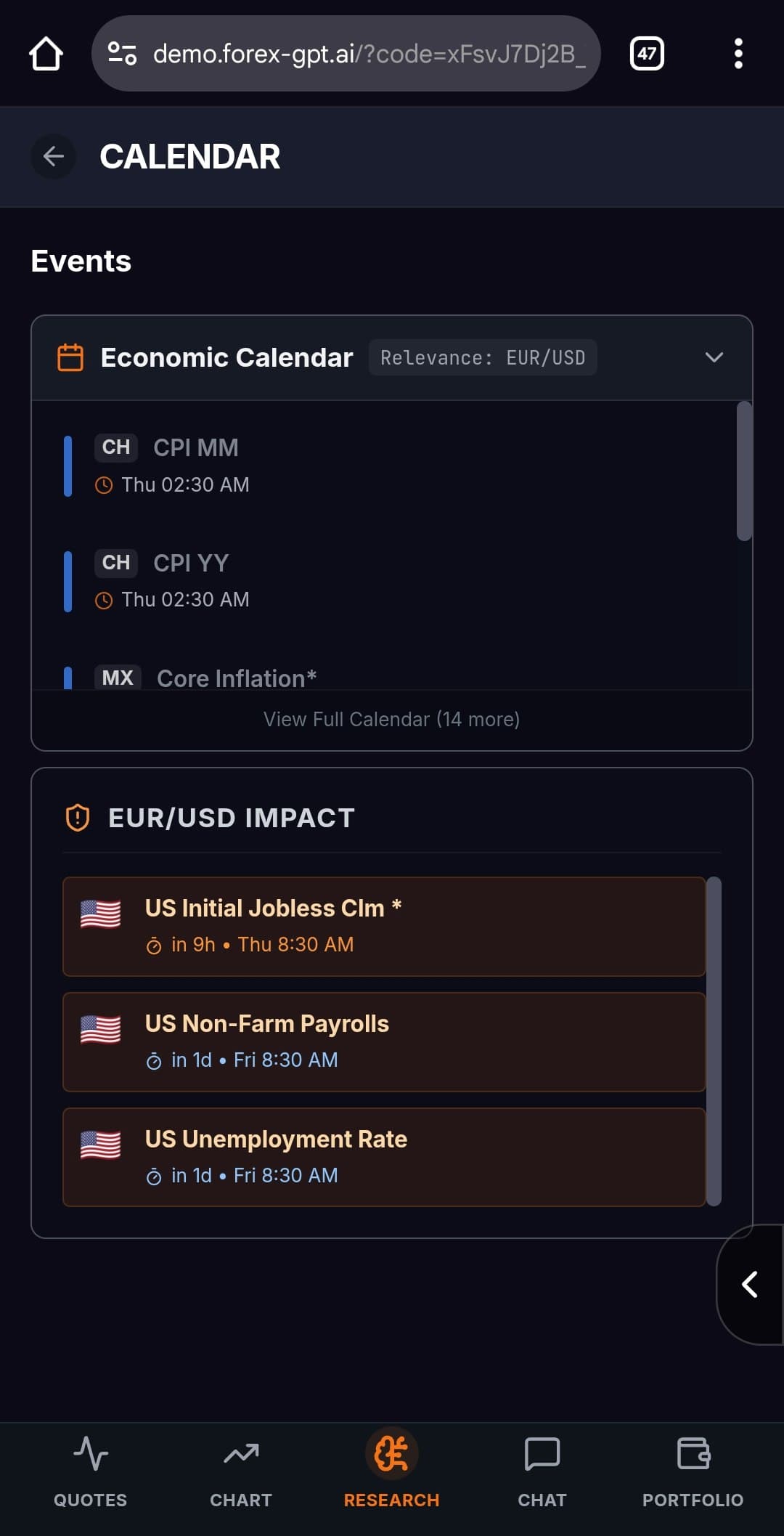Click the Economic Calendar list scrollbar
The height and width of the screenshot is (1536, 784).
[744, 472]
